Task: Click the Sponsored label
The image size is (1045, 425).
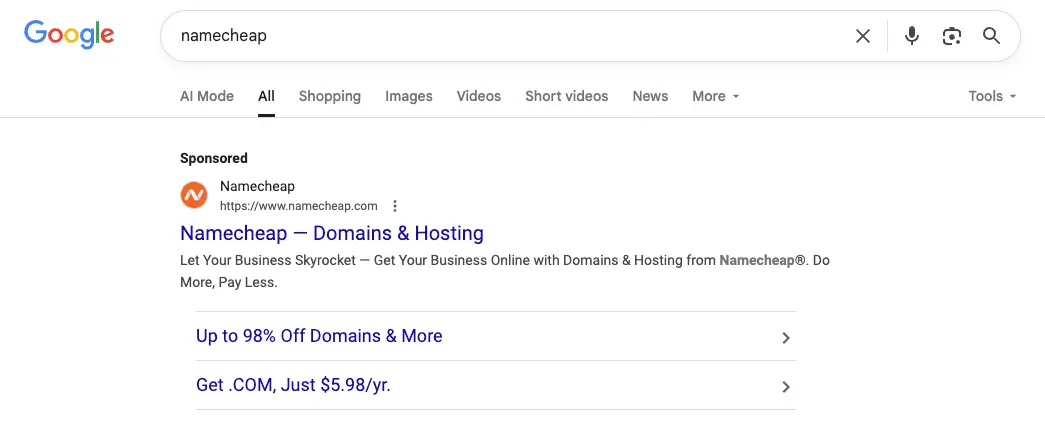Action: point(213,158)
